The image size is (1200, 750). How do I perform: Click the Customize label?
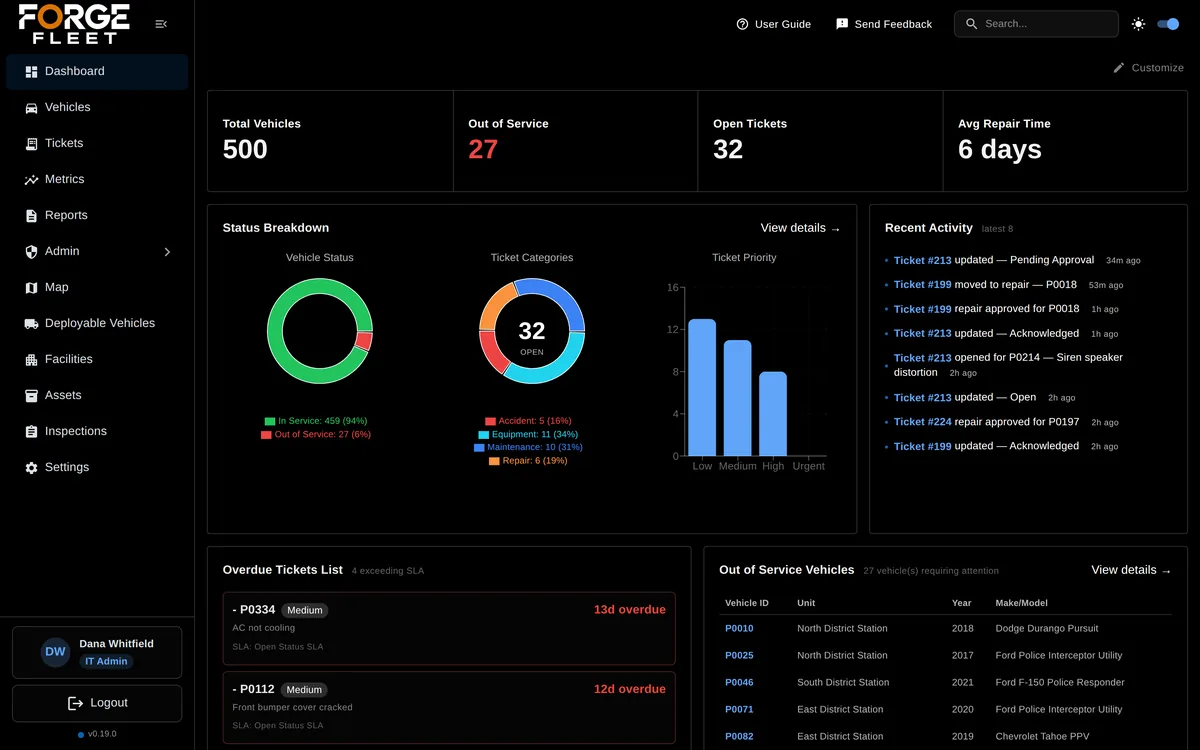coord(1158,68)
